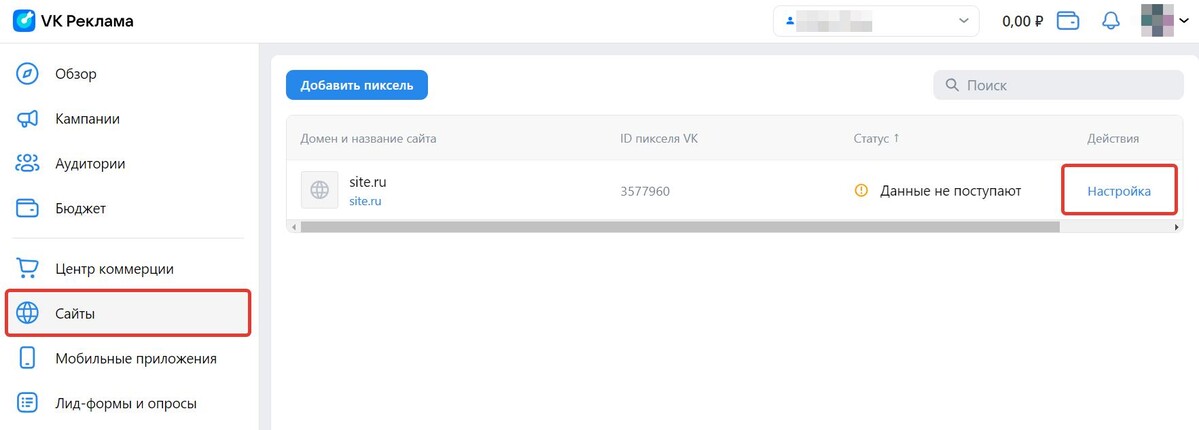Select the Сайты menu item
The height and width of the screenshot is (430, 1199).
tap(128, 312)
